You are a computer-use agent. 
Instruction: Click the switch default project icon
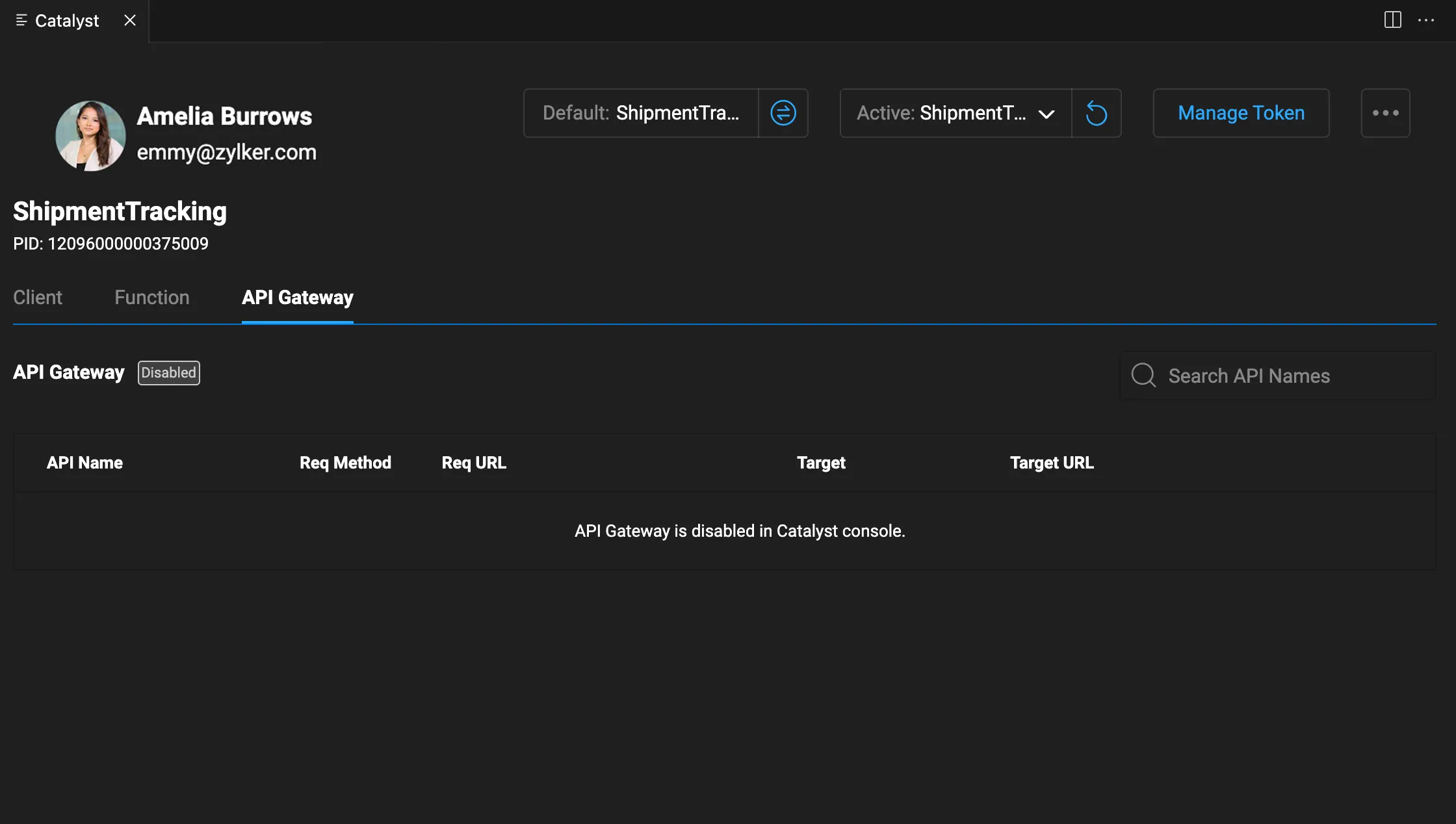[x=783, y=113]
